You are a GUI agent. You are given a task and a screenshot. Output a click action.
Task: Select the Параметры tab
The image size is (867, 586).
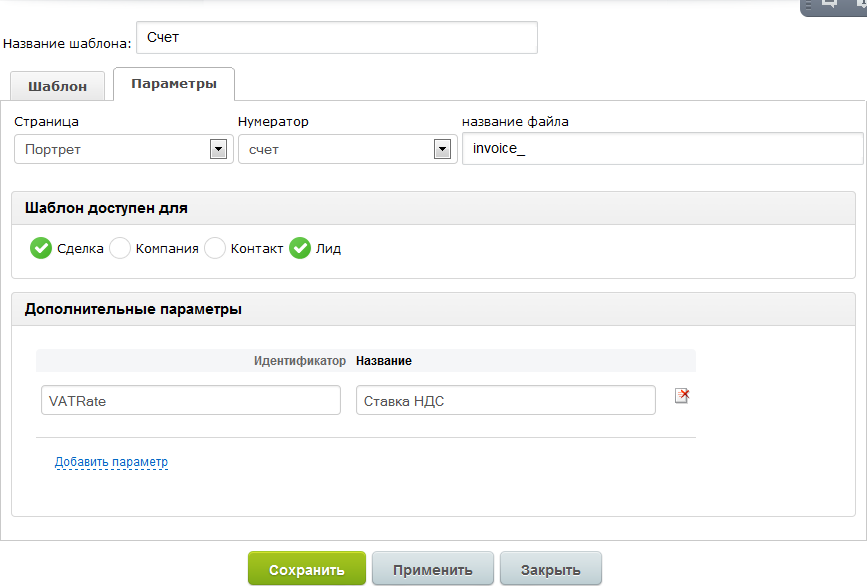click(x=174, y=84)
